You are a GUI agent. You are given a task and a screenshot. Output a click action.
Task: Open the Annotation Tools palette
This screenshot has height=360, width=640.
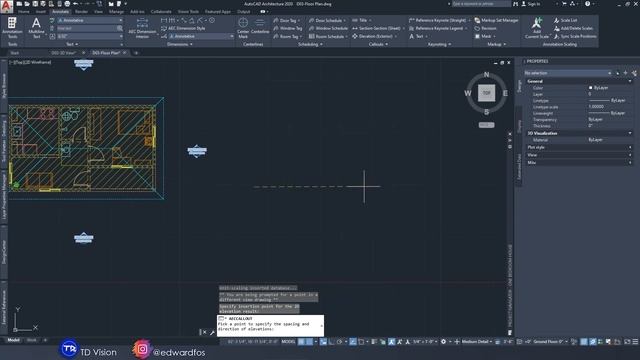point(12,28)
